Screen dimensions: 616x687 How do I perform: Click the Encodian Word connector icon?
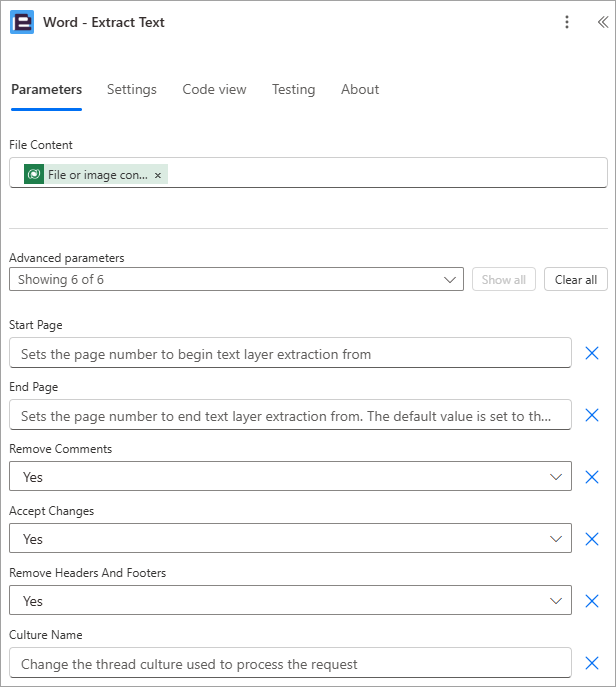(x=22, y=22)
